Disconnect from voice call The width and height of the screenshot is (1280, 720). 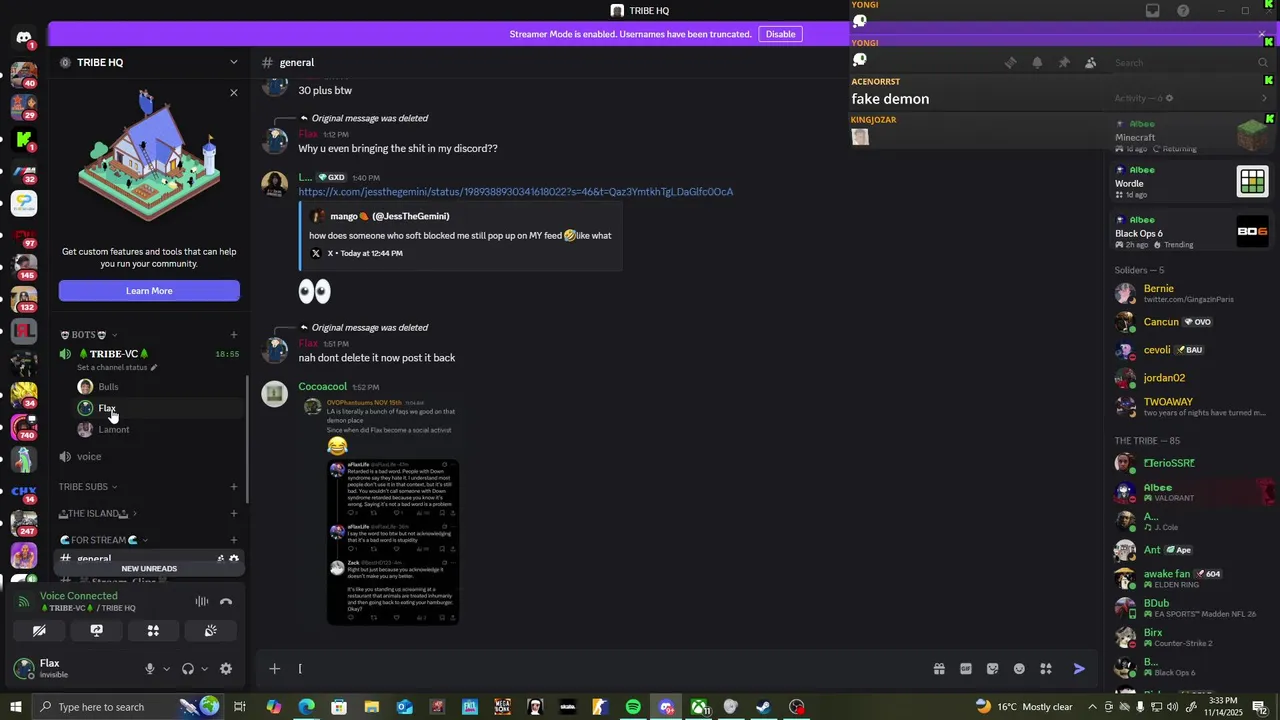coord(226,601)
